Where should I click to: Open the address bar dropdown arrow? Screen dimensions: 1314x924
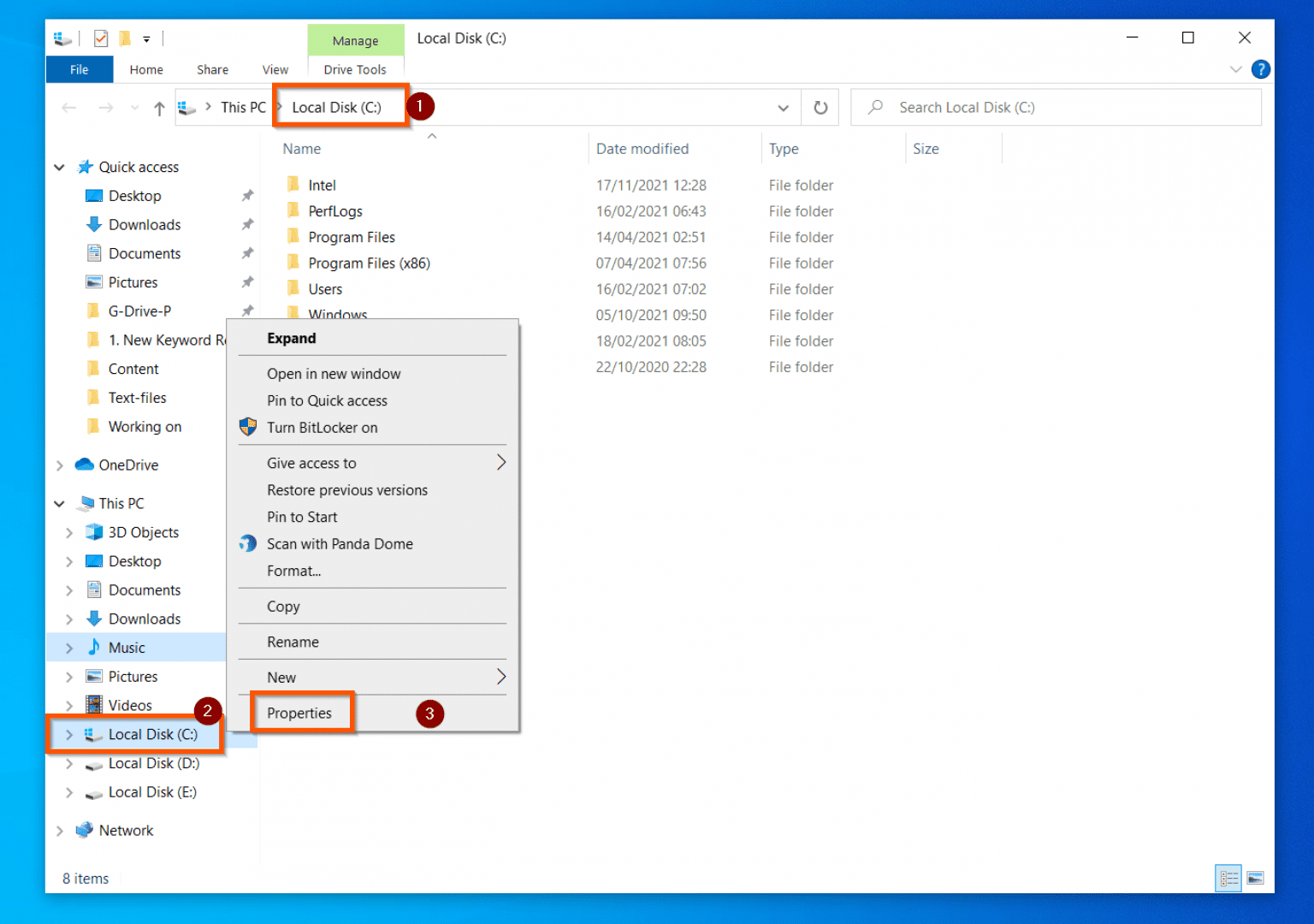click(783, 107)
